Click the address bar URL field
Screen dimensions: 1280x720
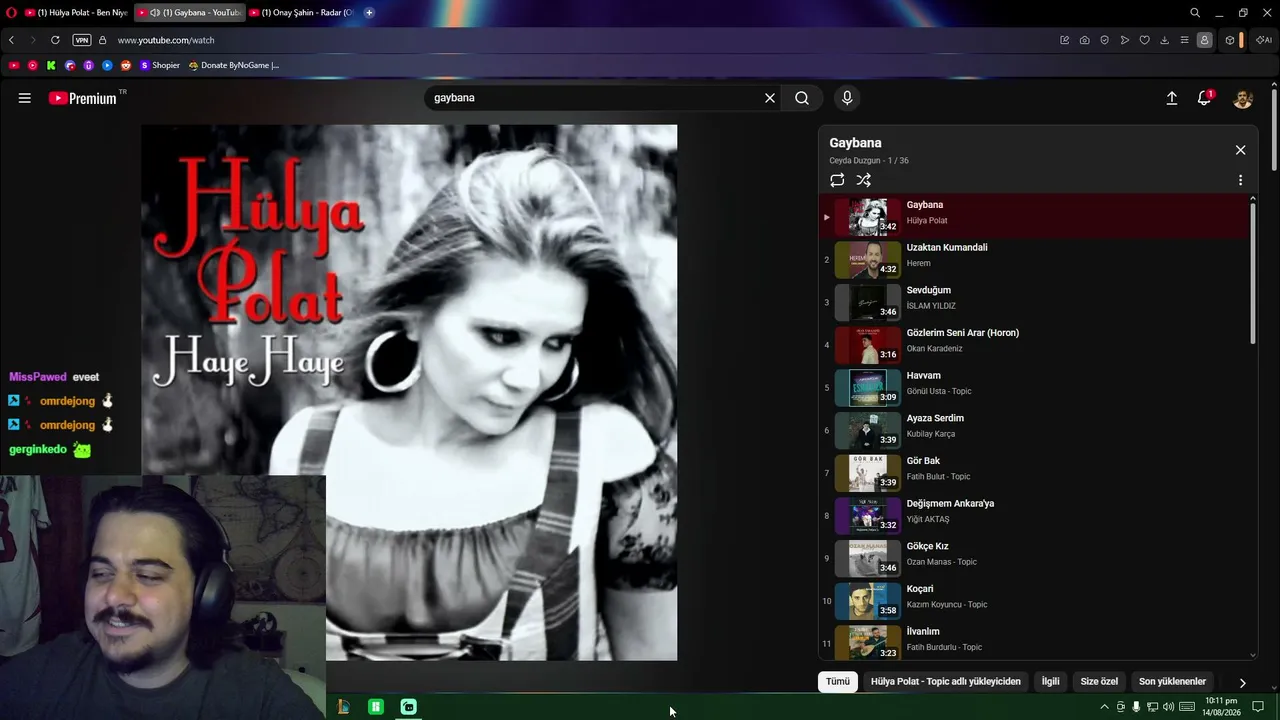coord(580,40)
